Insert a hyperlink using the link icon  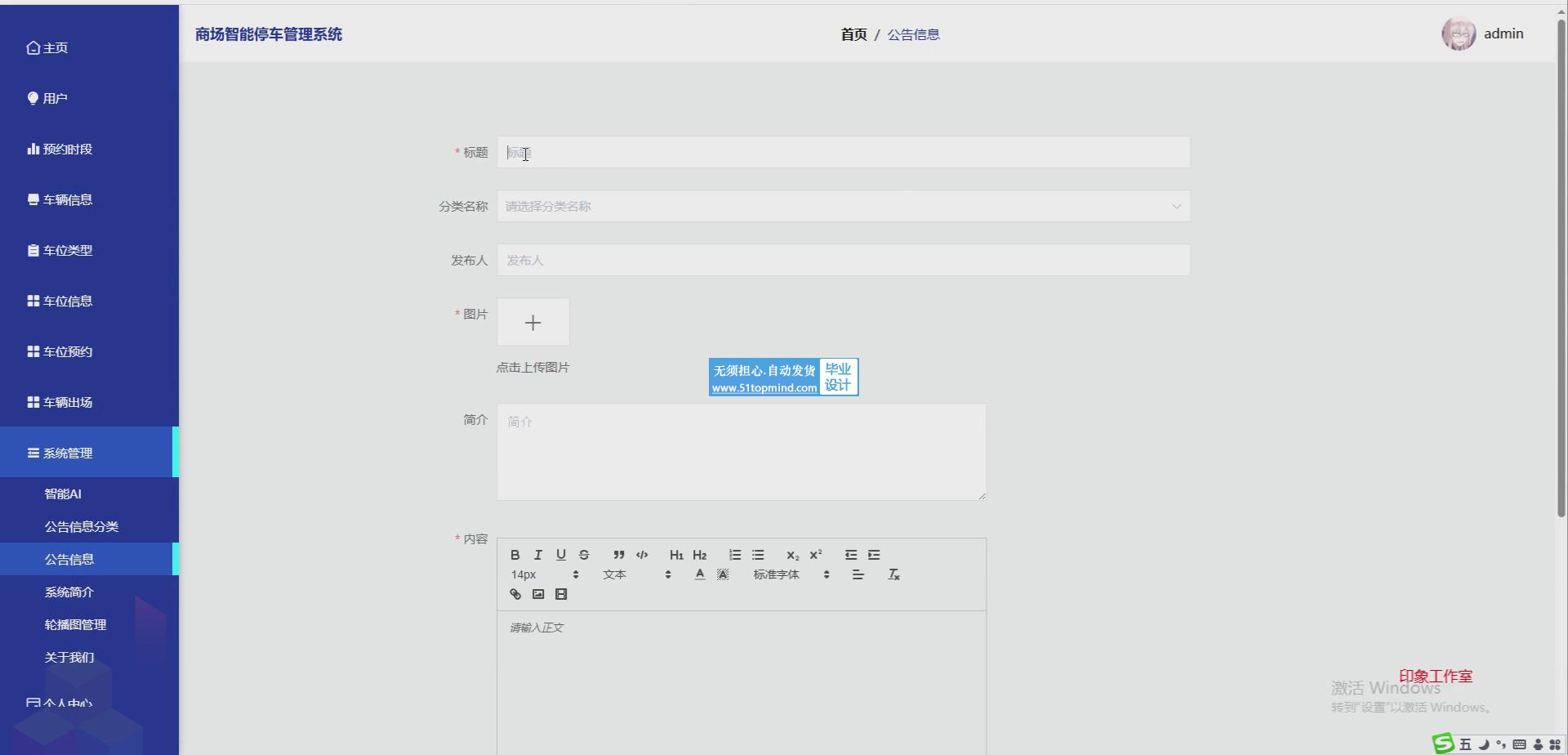pos(515,594)
